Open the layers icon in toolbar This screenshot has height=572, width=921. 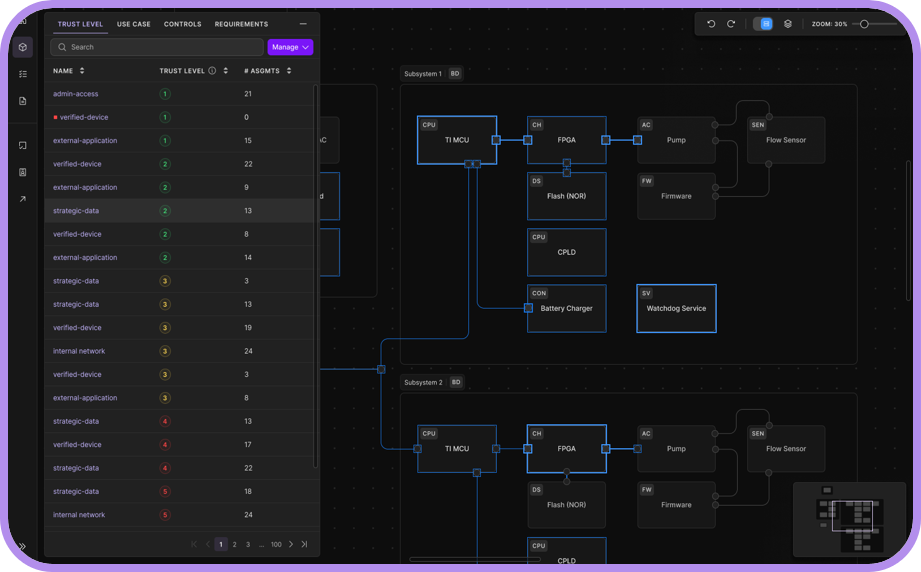point(788,24)
